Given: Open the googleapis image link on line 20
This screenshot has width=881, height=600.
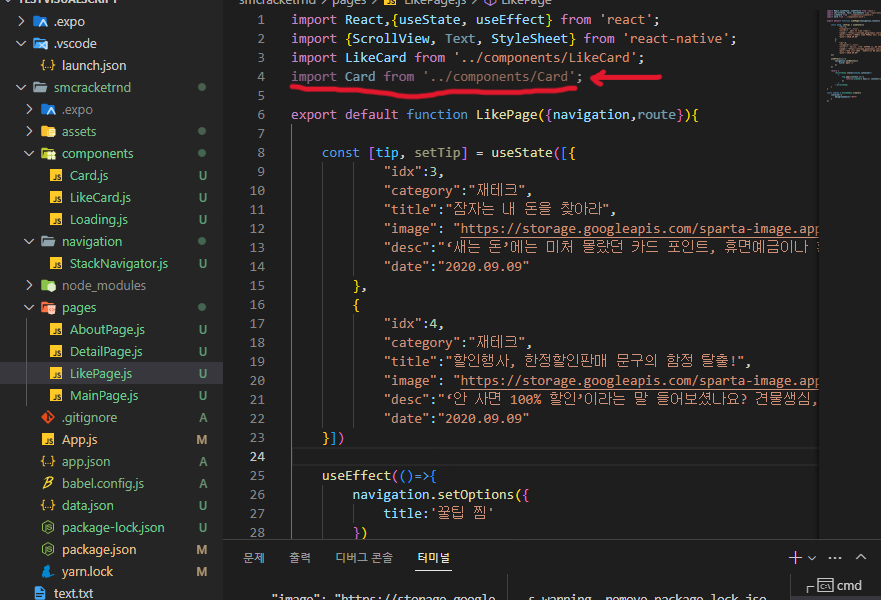Looking at the screenshot, I should [x=639, y=381].
